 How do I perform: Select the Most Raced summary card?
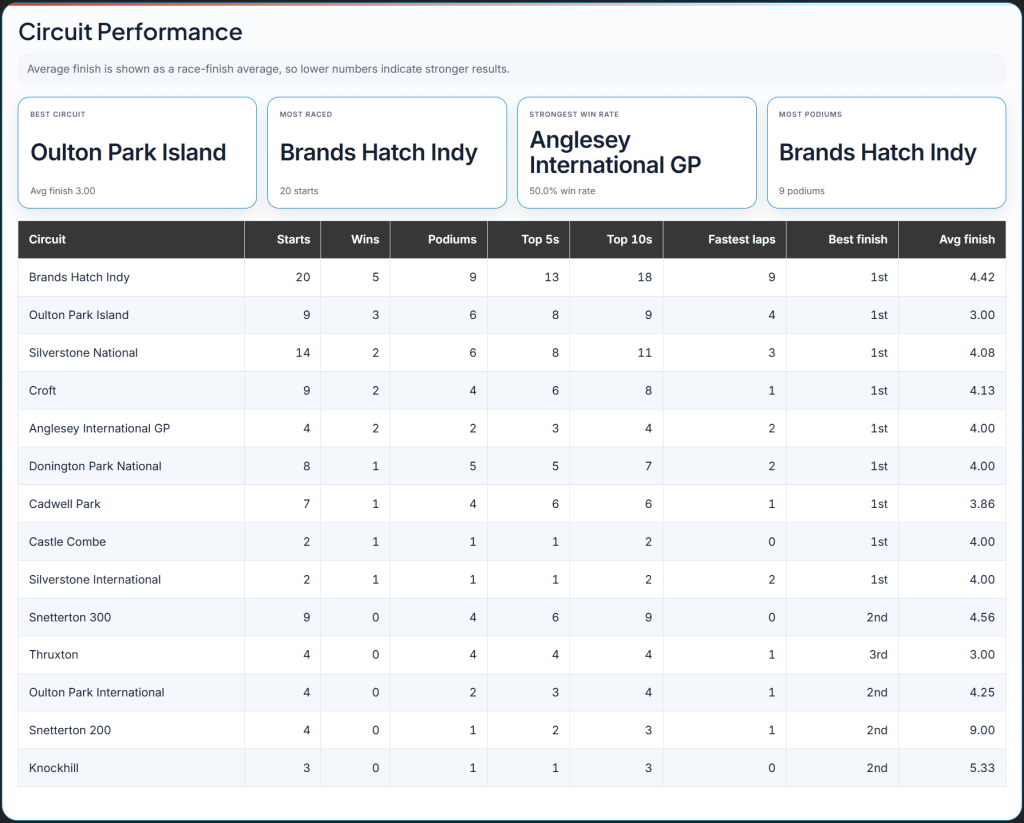pyautogui.click(x=386, y=153)
